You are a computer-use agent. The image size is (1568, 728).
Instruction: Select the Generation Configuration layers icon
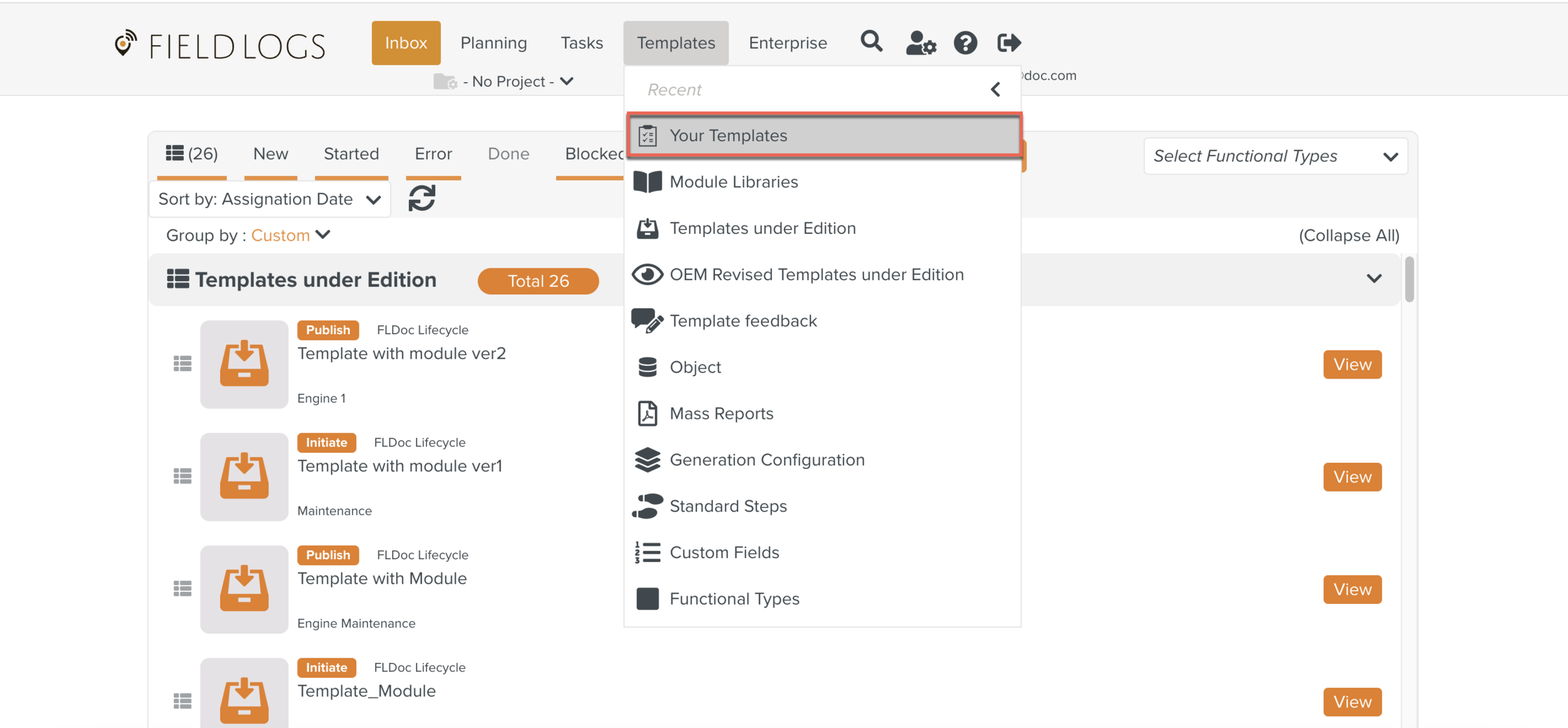[x=647, y=460]
